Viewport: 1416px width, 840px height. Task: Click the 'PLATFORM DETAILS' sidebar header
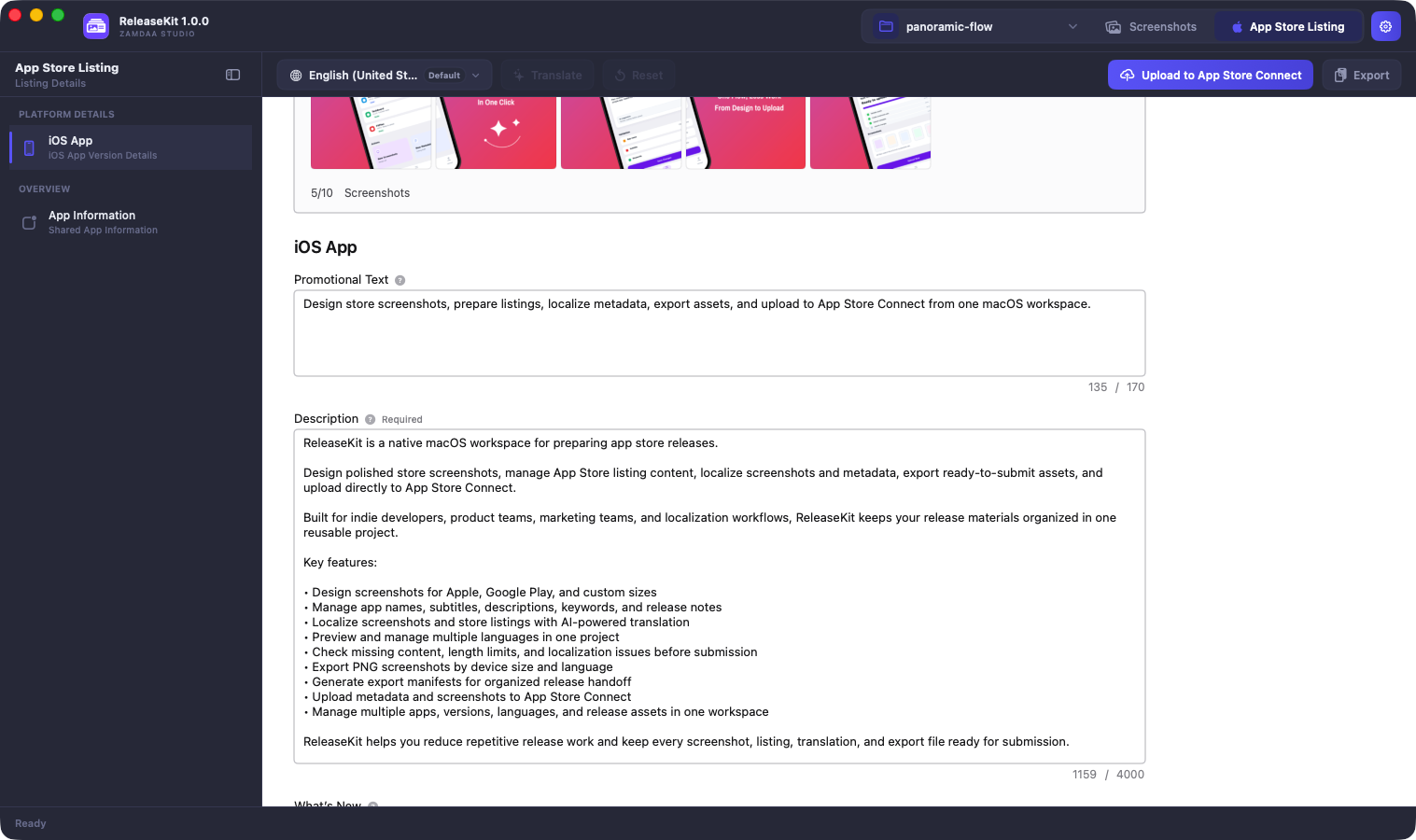(66, 114)
